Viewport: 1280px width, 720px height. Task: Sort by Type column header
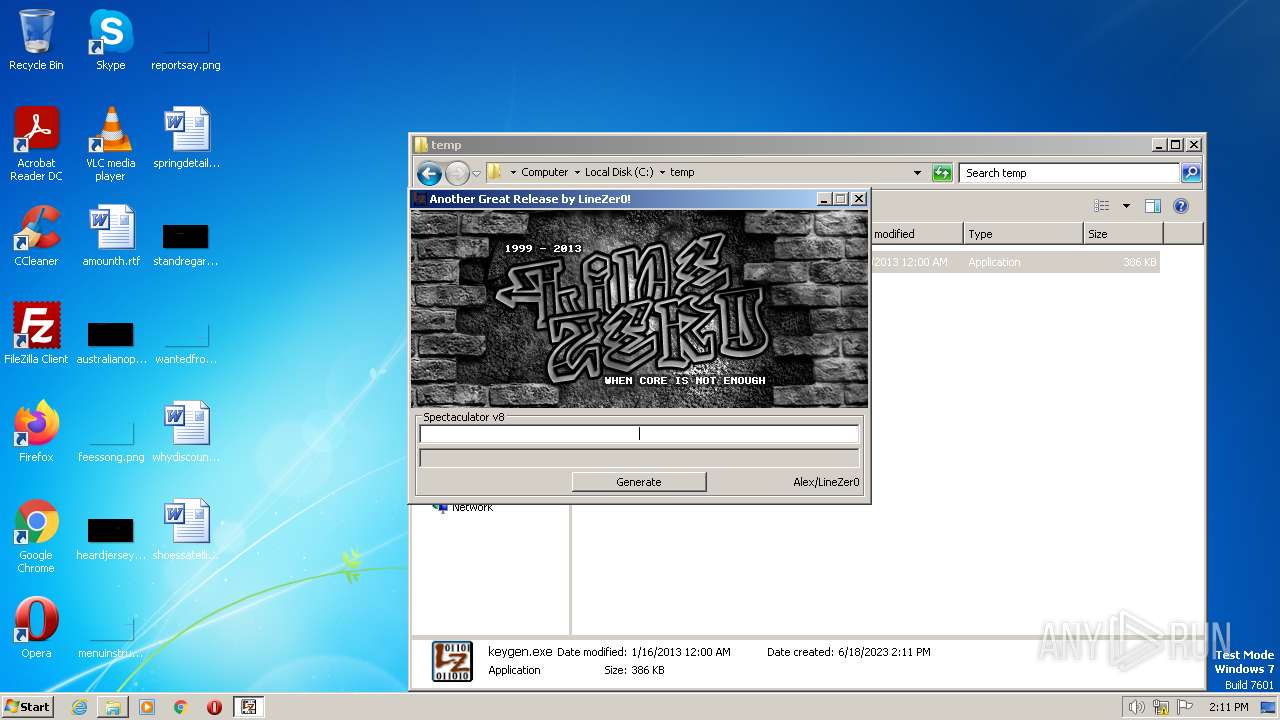(x=1023, y=234)
